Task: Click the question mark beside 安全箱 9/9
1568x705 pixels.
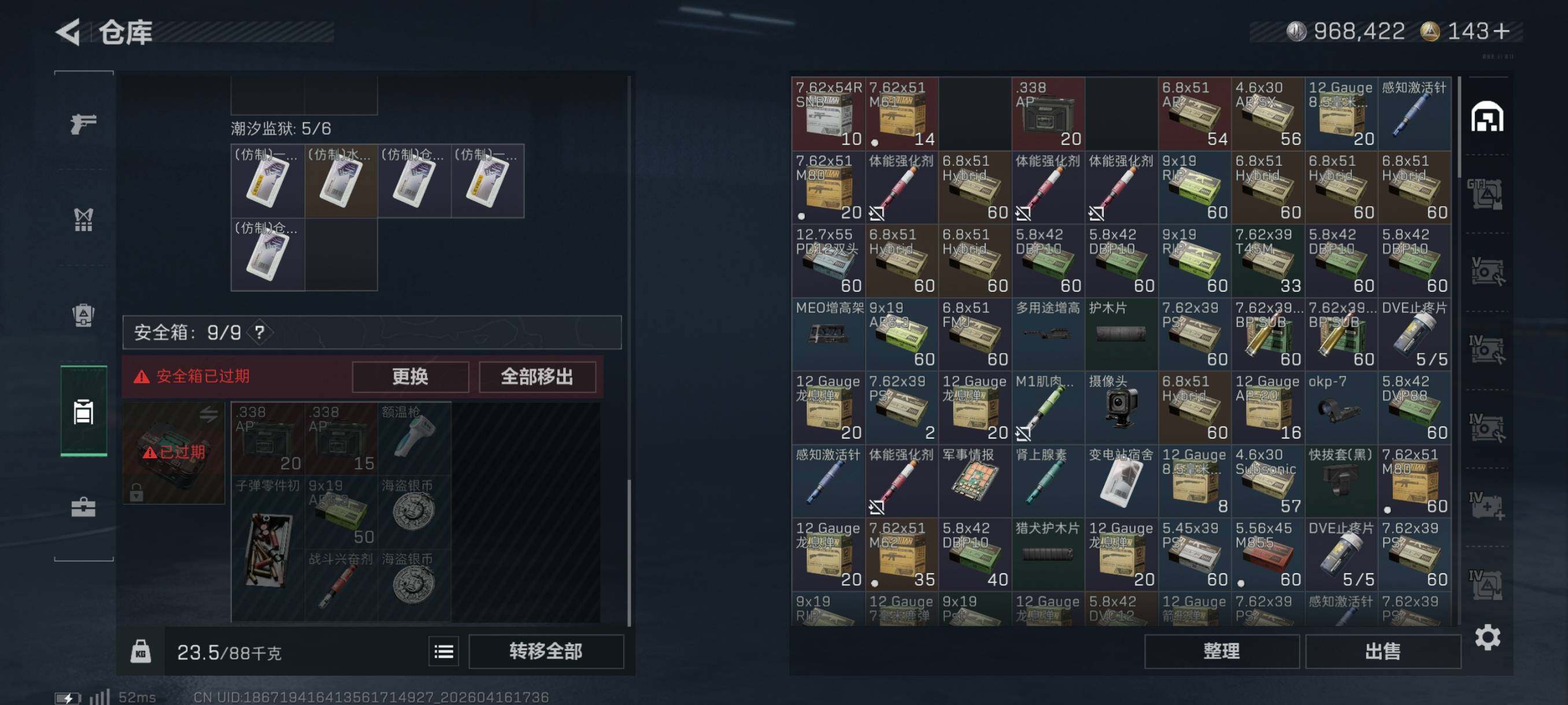Action: point(260,332)
